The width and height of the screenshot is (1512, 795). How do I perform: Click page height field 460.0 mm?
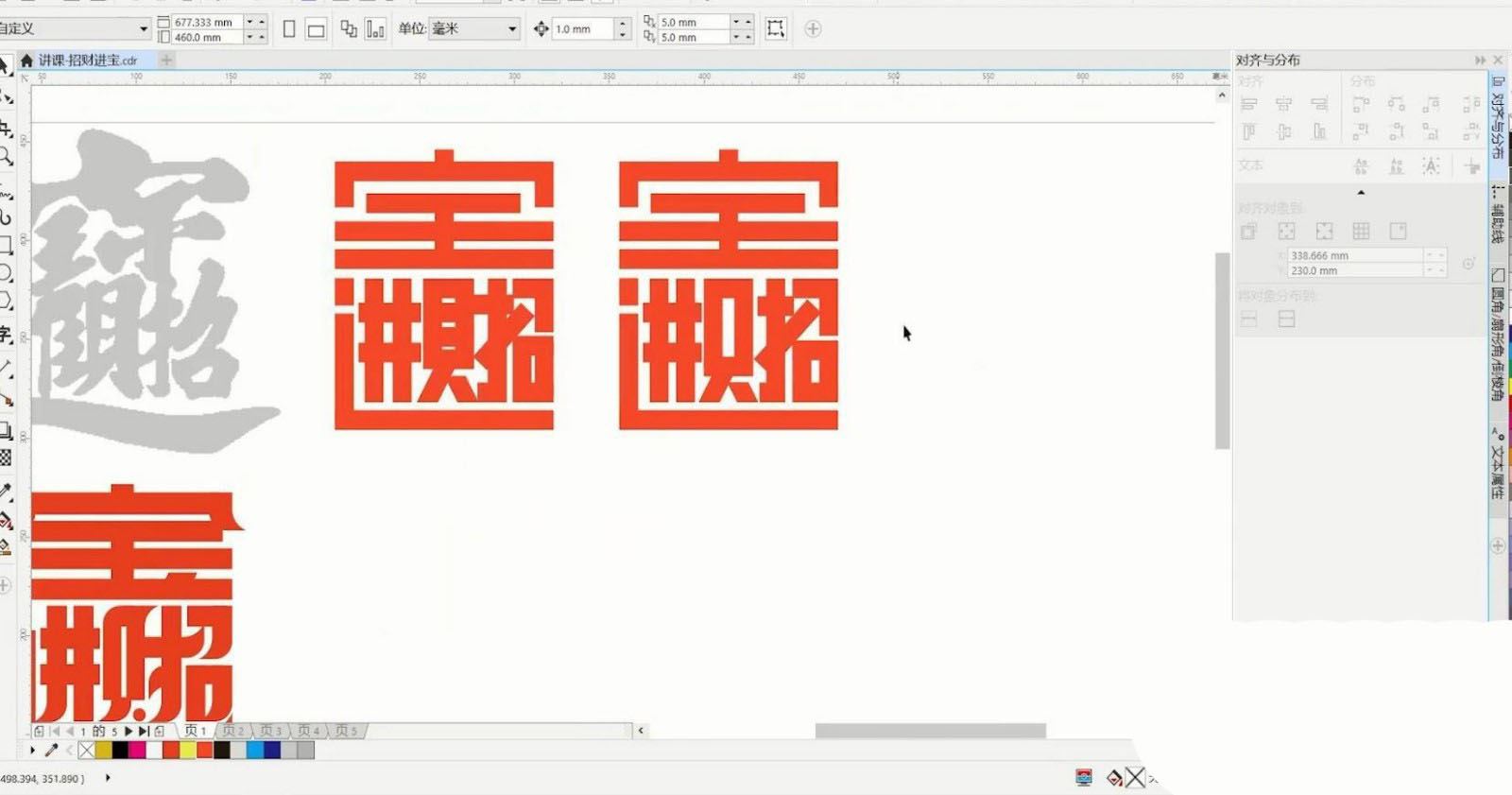click(206, 37)
